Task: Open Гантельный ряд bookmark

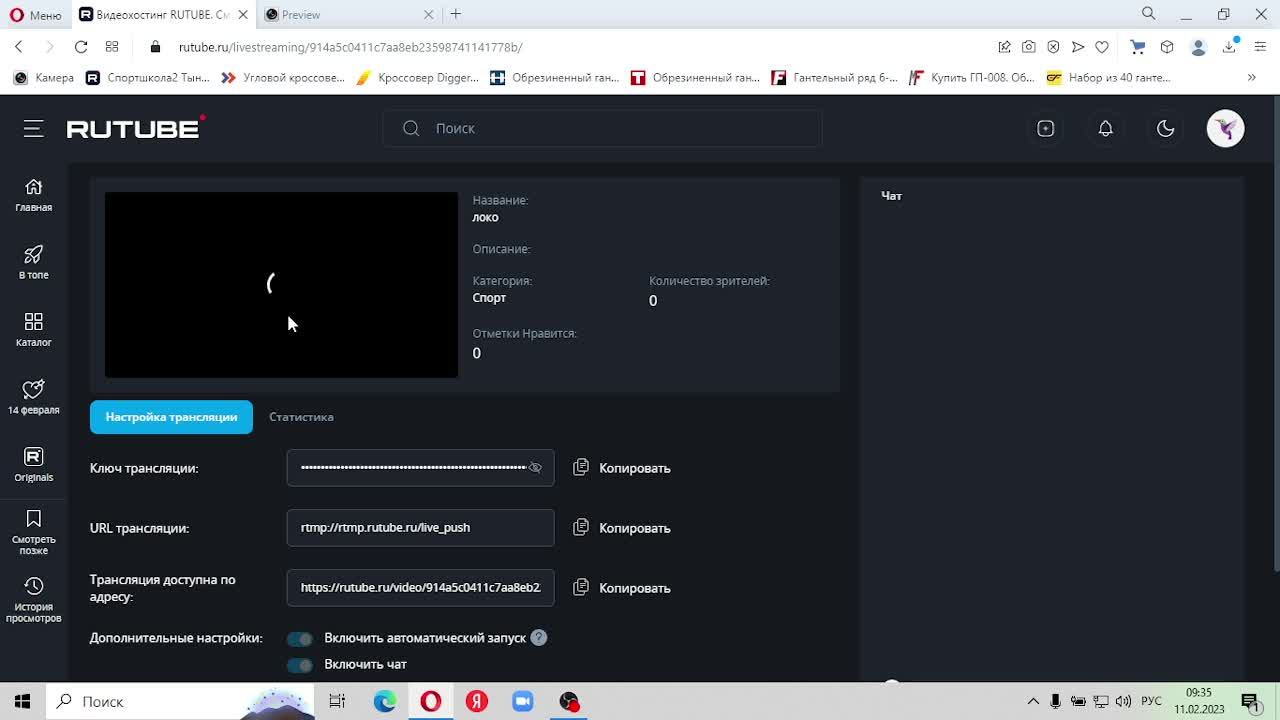Action: click(x=834, y=77)
